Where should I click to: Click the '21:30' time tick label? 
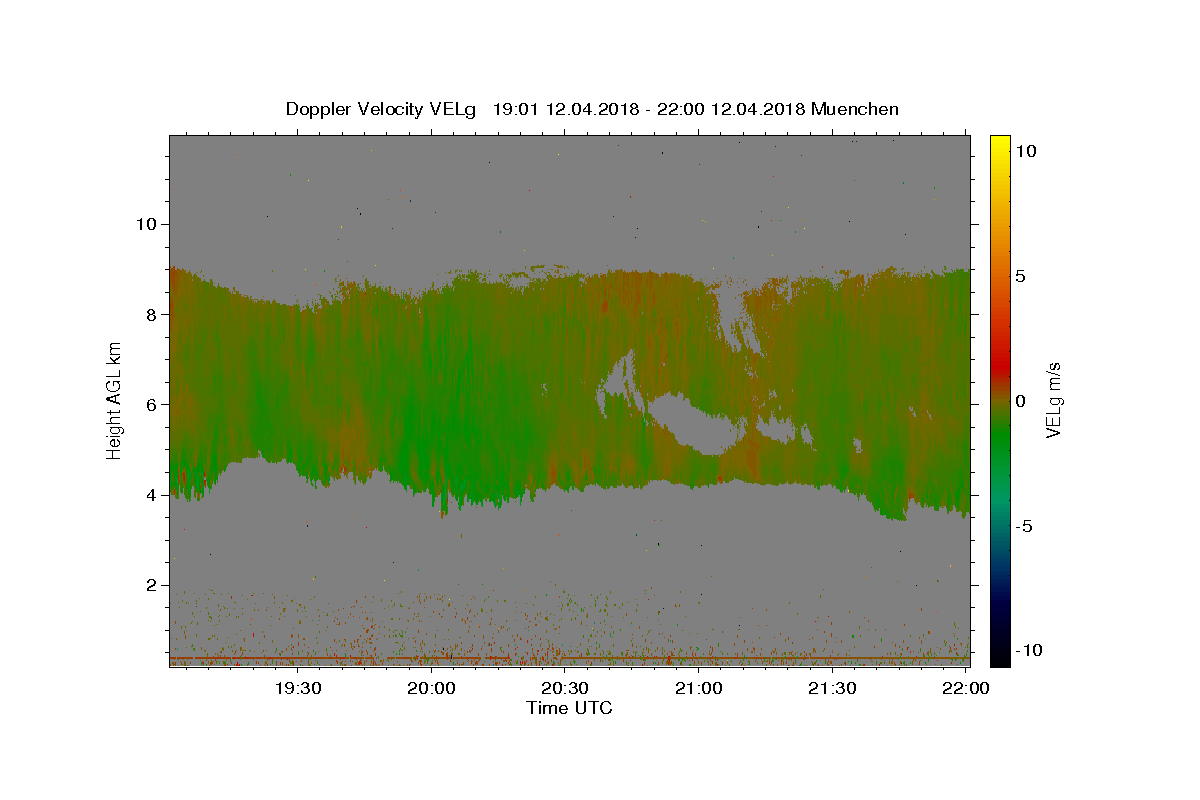832,688
